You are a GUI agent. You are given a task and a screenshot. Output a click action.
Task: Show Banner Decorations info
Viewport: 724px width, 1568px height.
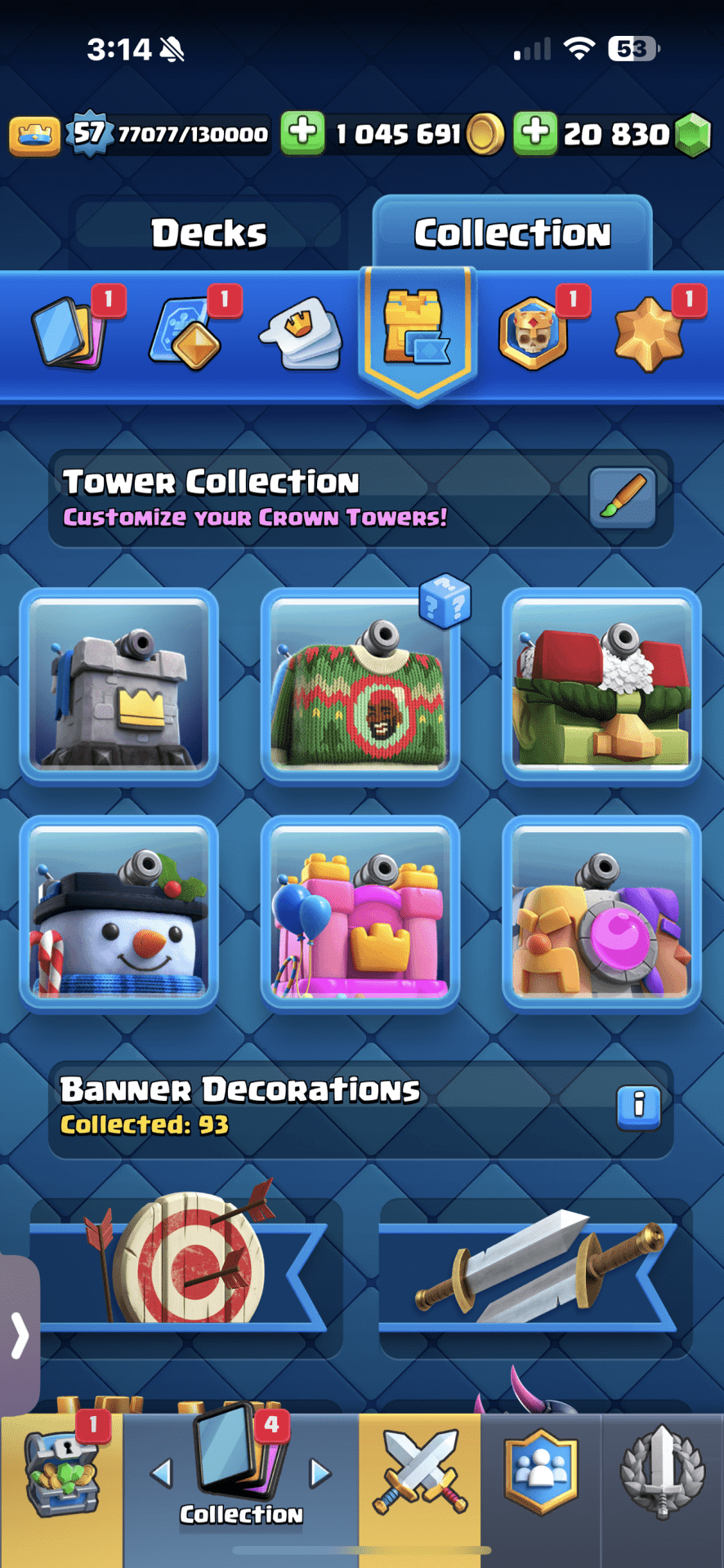click(638, 1107)
